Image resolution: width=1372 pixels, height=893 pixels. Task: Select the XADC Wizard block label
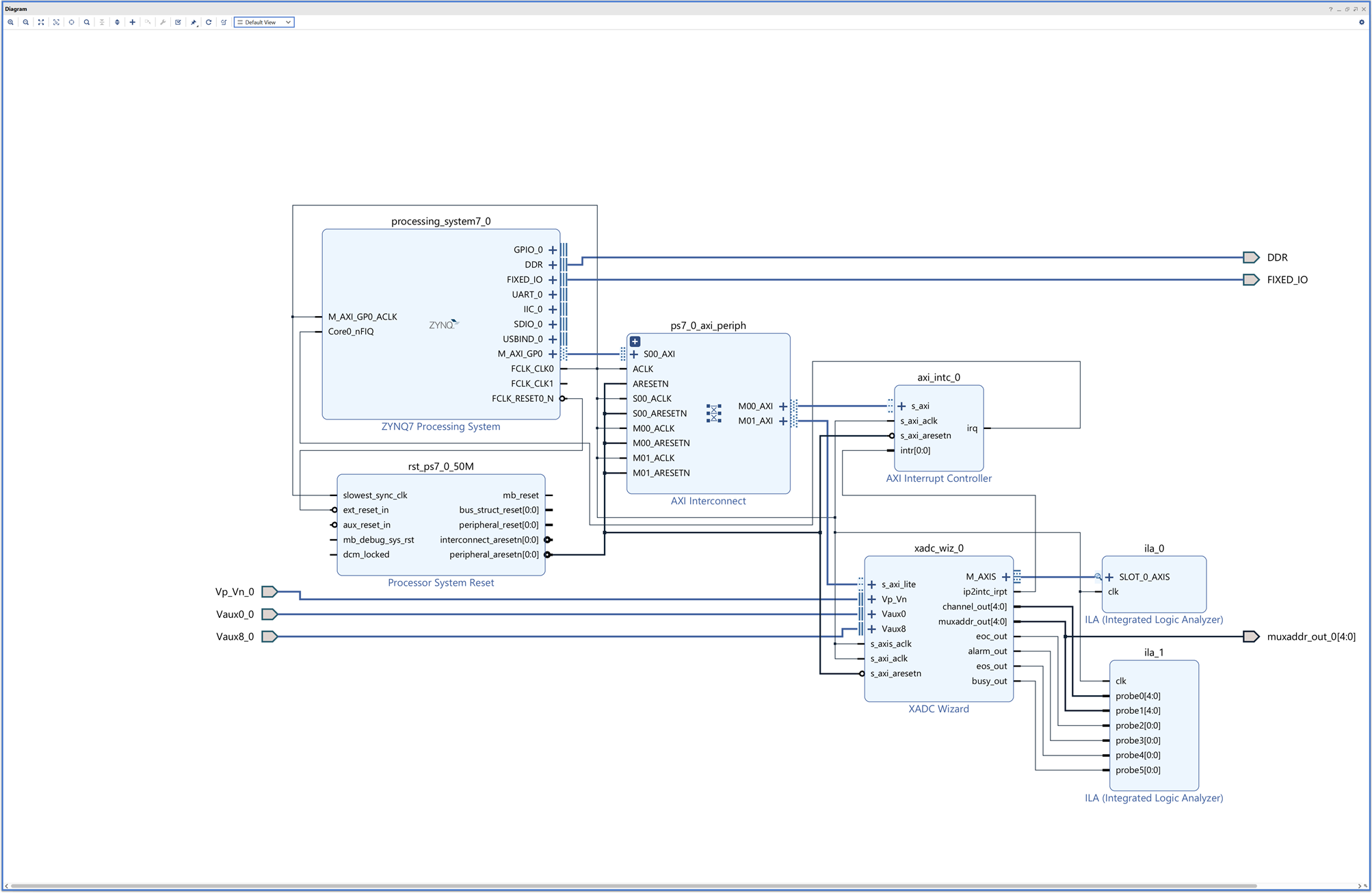(x=938, y=709)
